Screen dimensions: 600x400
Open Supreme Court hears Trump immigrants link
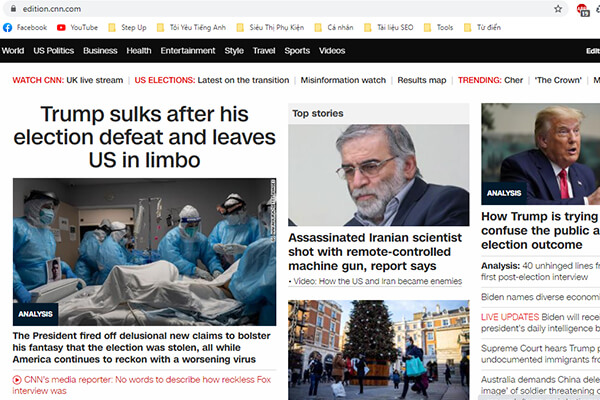[x=540, y=354]
